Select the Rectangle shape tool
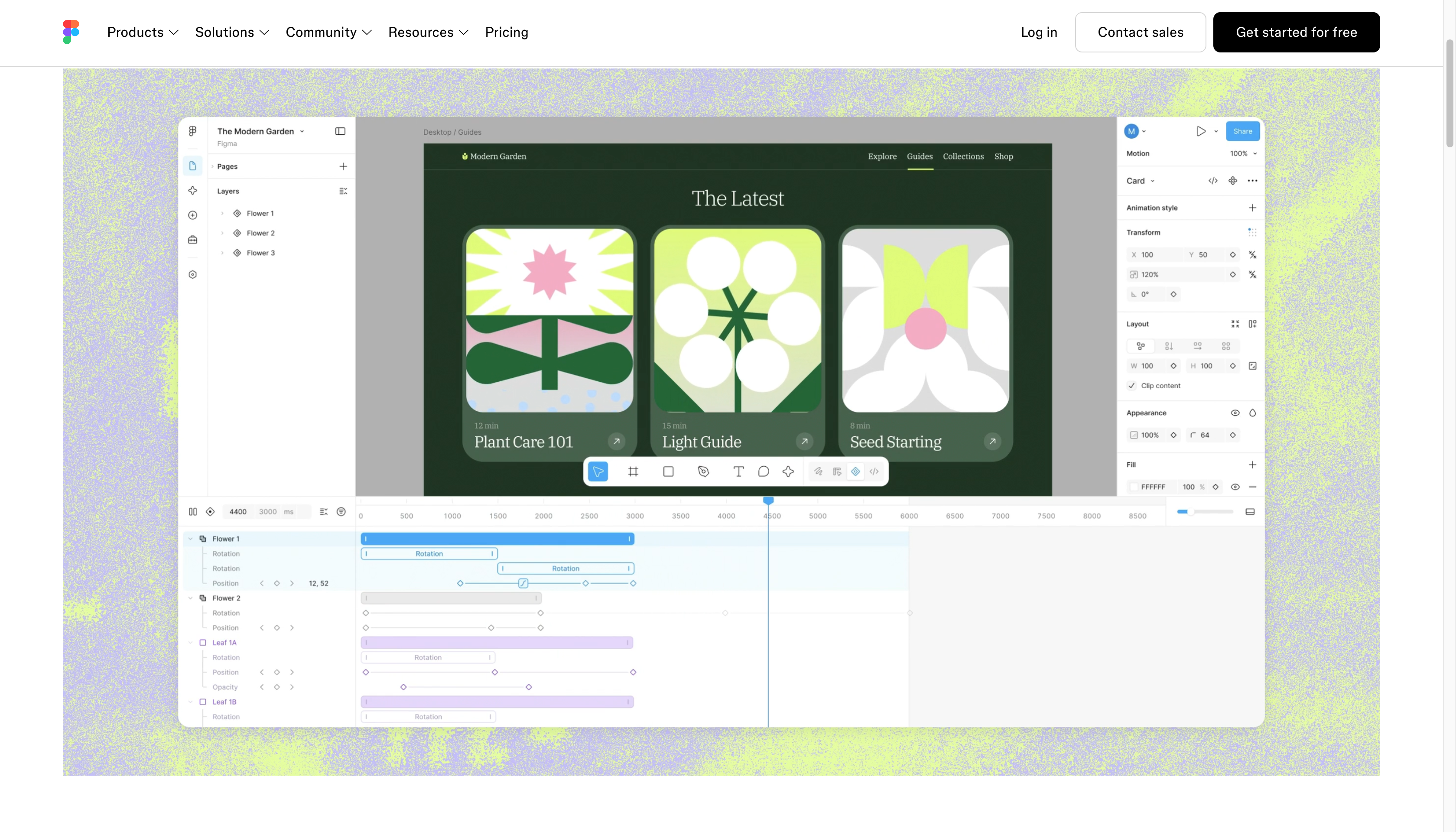 (x=668, y=471)
